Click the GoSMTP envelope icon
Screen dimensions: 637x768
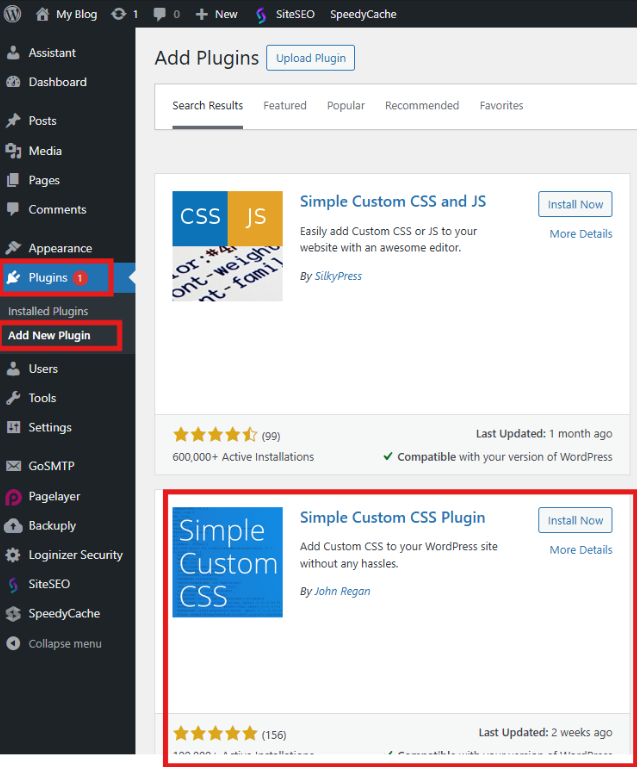[13, 466]
